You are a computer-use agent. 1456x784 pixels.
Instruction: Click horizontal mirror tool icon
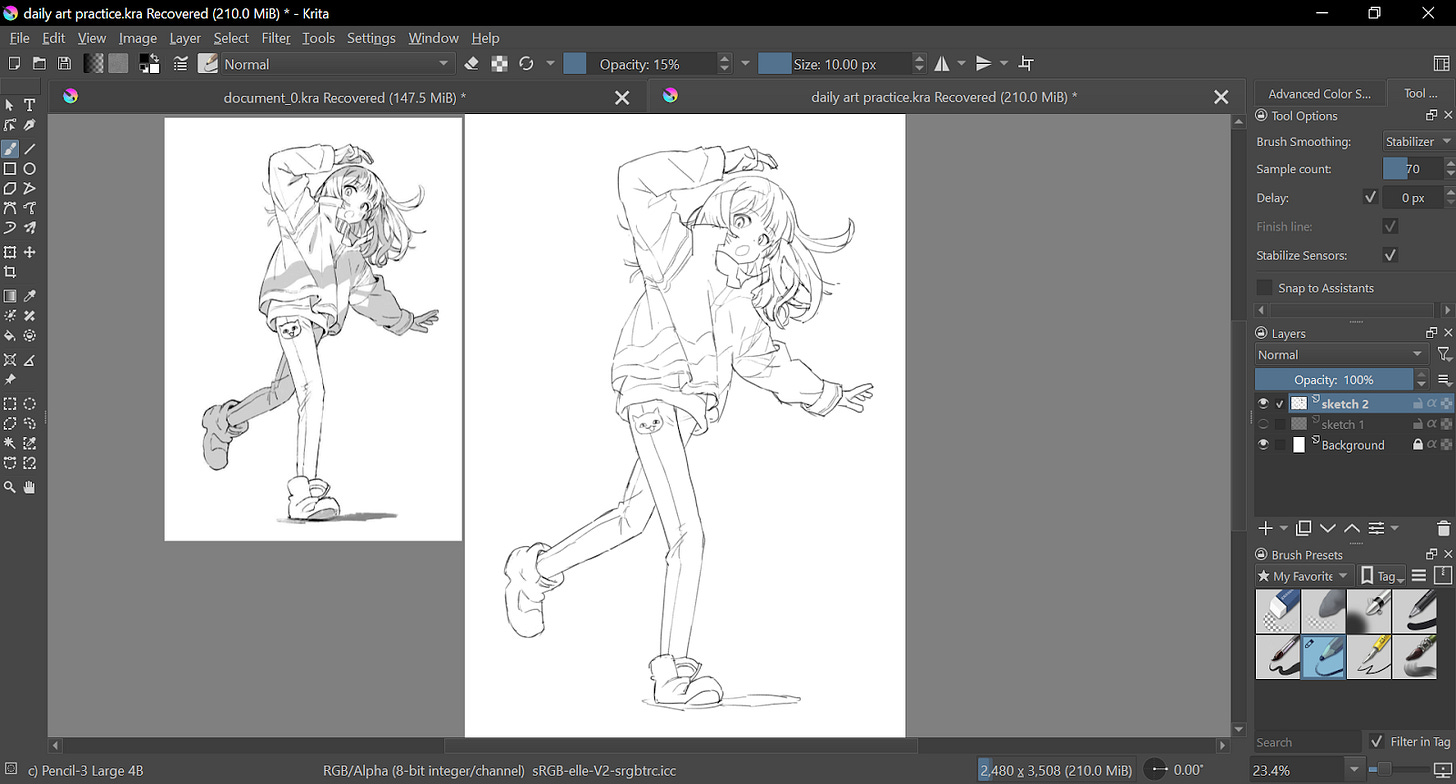[942, 64]
